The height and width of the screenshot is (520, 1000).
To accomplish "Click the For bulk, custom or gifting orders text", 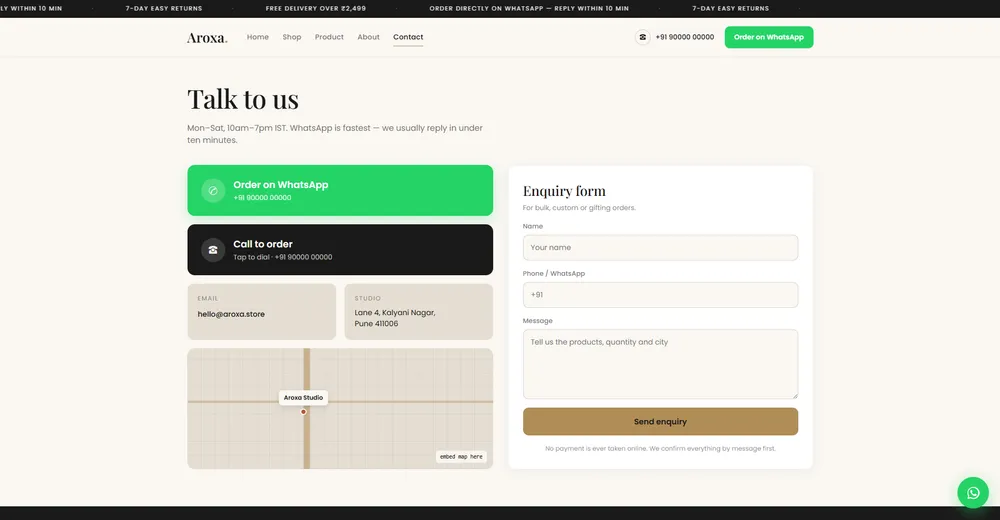I will tap(579, 207).
